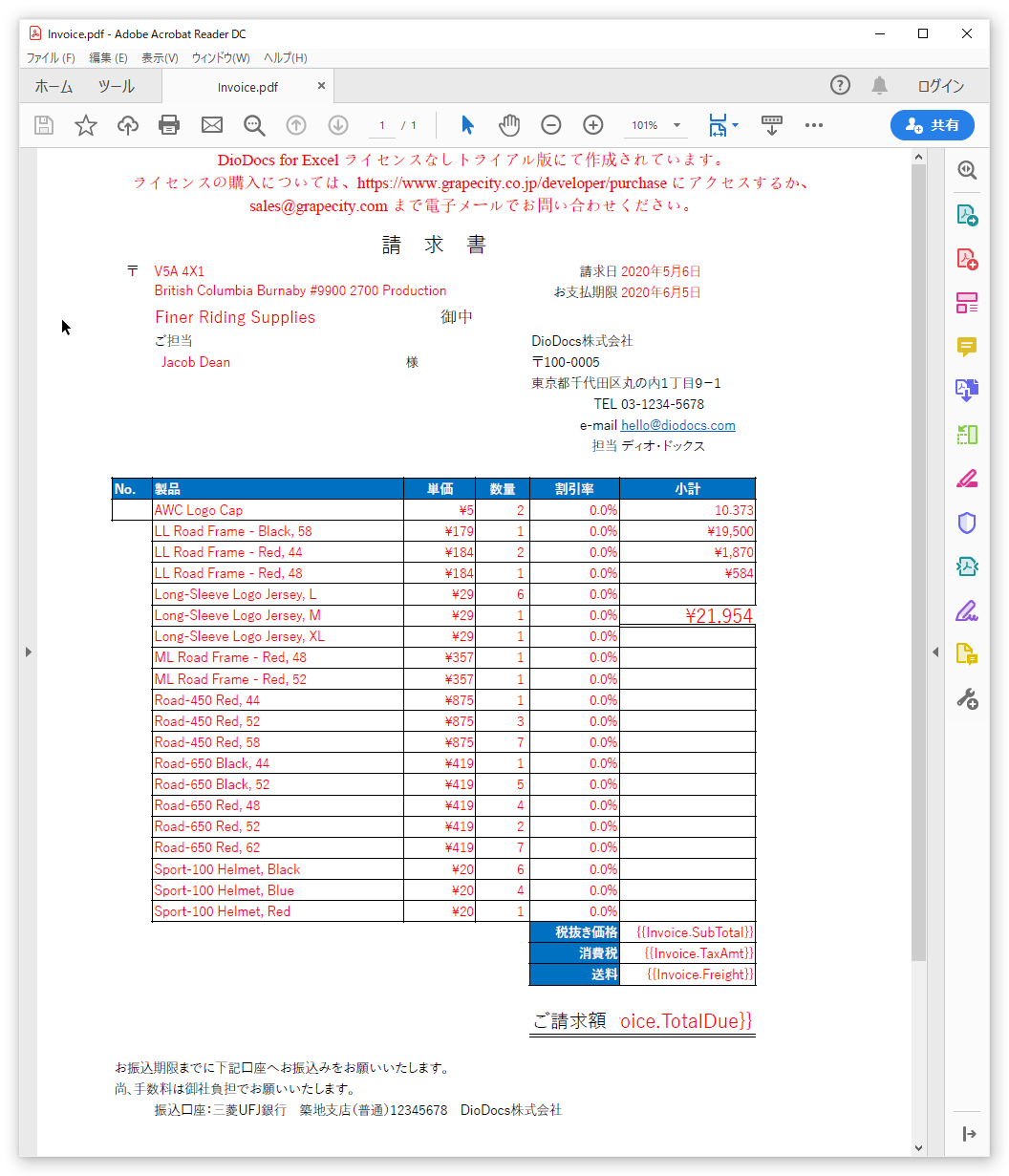The height and width of the screenshot is (1176, 1009).
Task: Select the hand pan tool
Action: coord(509,125)
